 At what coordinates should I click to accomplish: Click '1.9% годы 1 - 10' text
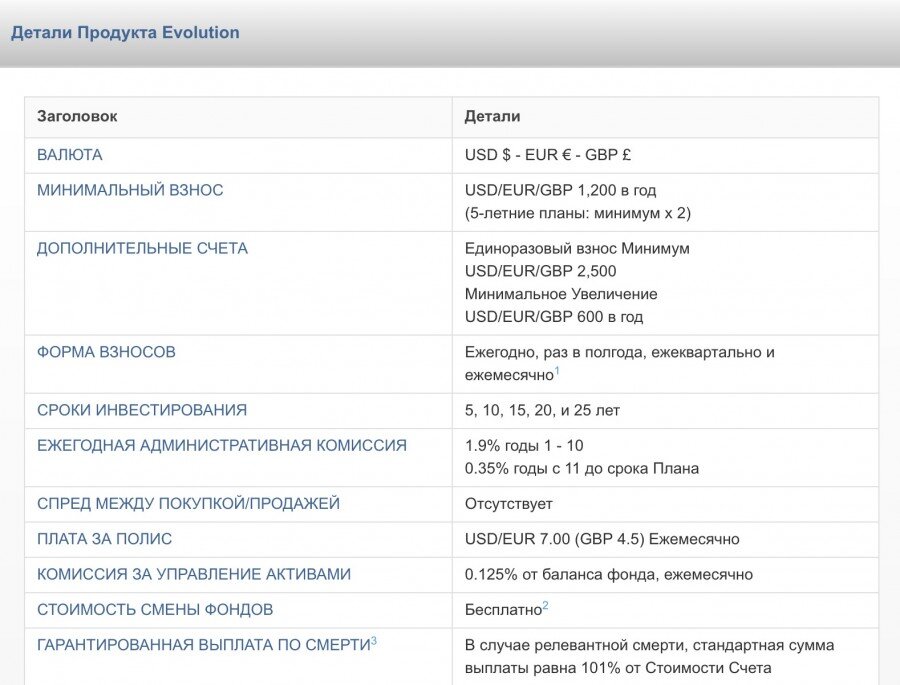coord(524,446)
